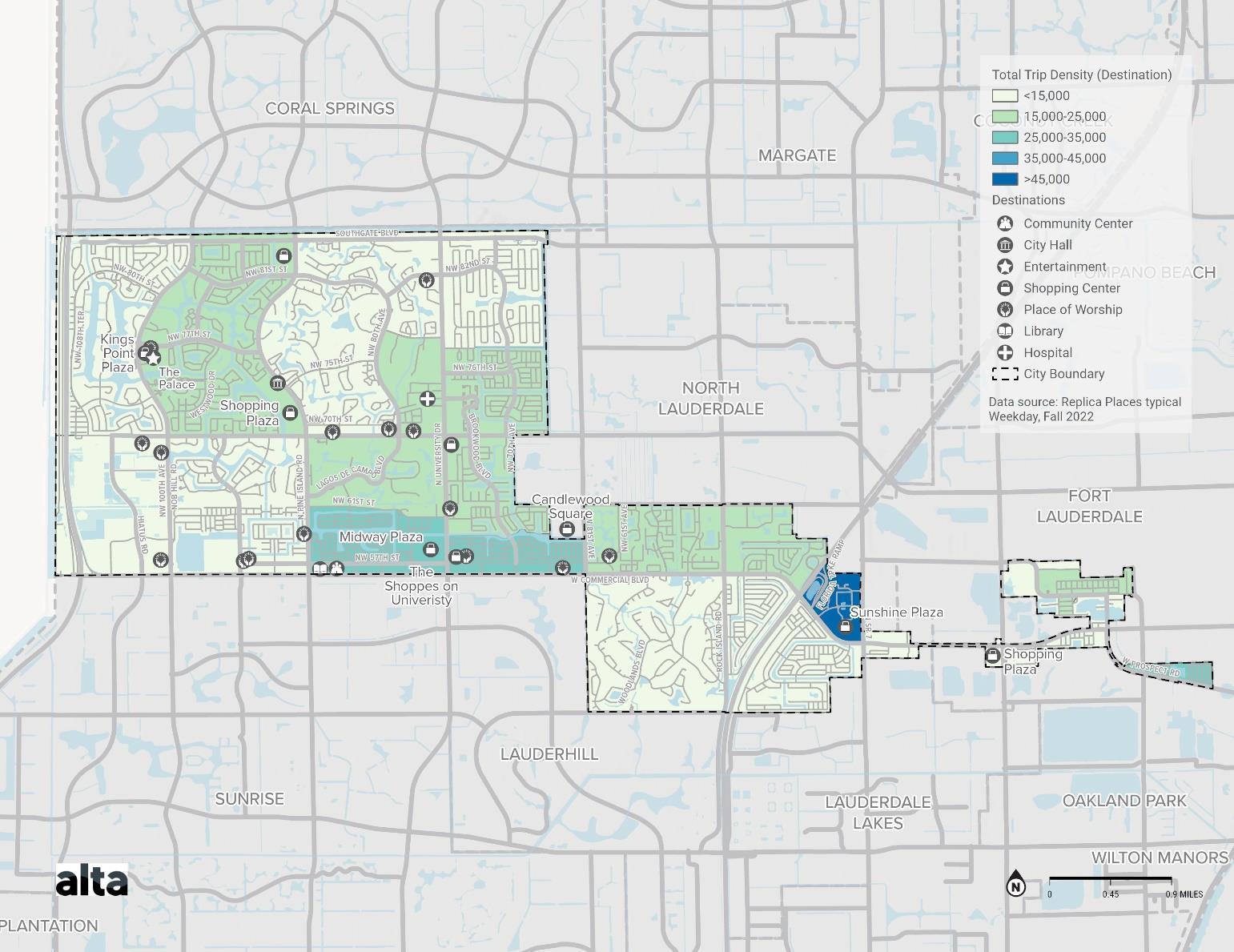Select 'The Palace' map label
Viewport: 1234px width, 952px height.
click(x=176, y=378)
